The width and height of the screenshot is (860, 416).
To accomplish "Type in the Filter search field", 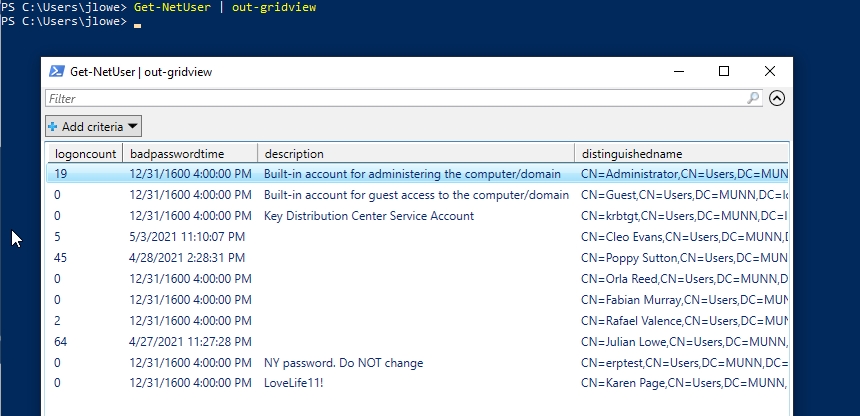I will coord(395,99).
